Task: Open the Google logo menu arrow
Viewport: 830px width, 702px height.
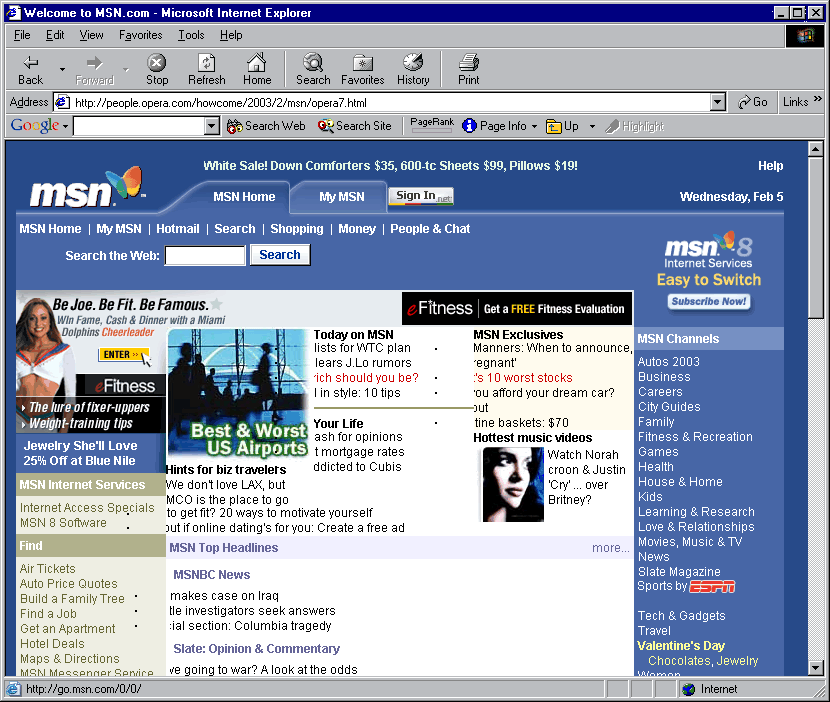Action: click(x=65, y=127)
